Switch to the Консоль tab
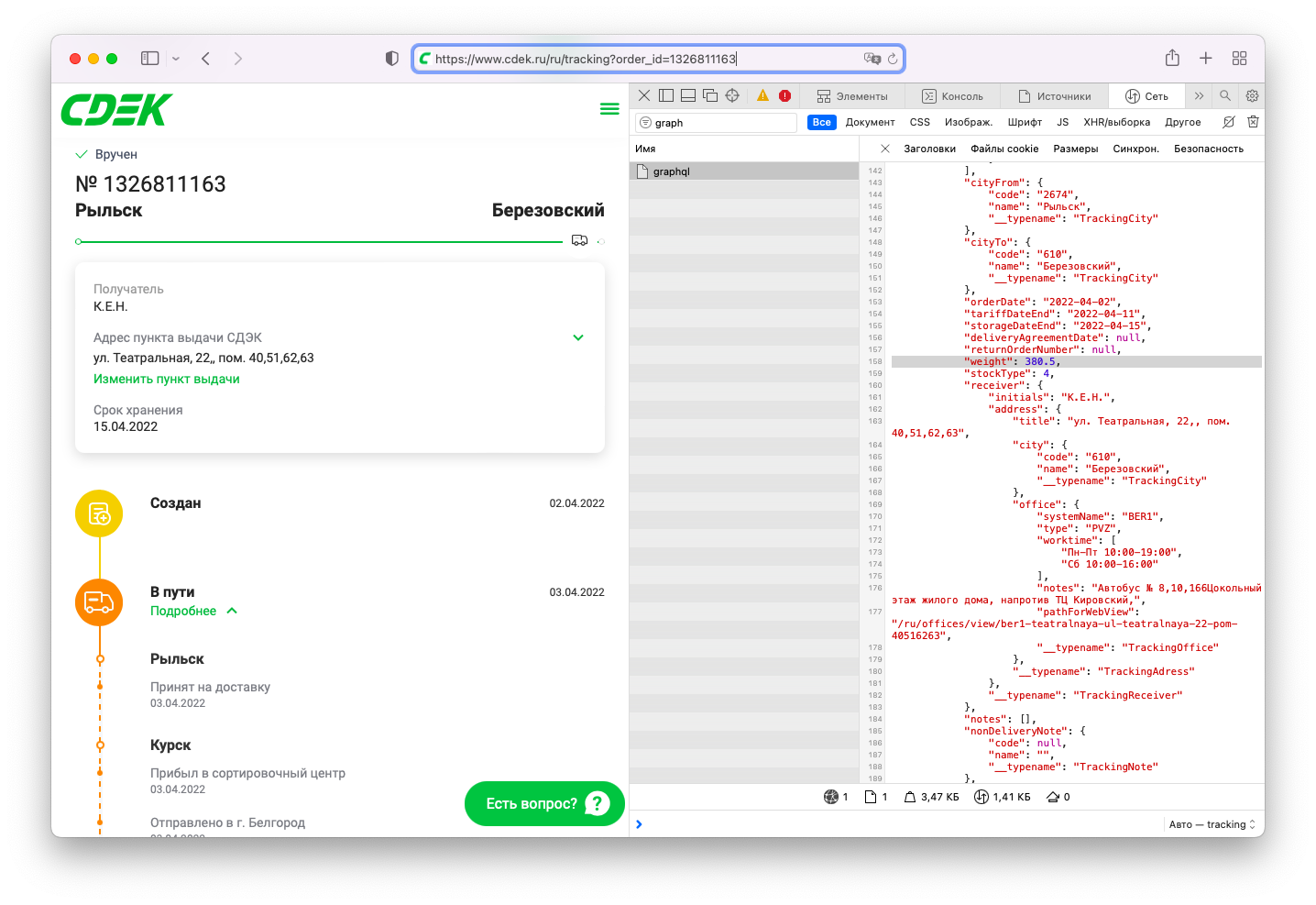 pos(952,96)
